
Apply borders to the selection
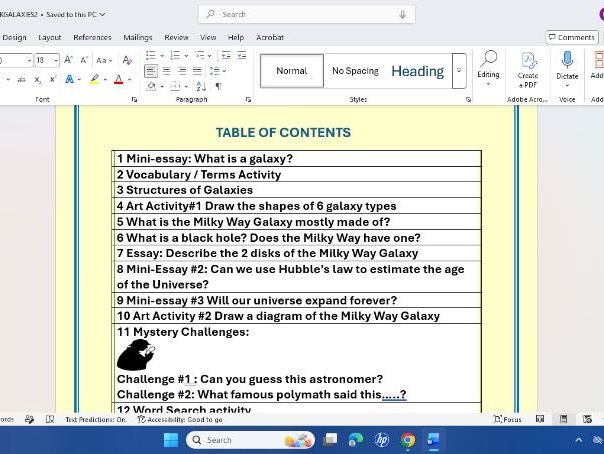tap(175, 86)
